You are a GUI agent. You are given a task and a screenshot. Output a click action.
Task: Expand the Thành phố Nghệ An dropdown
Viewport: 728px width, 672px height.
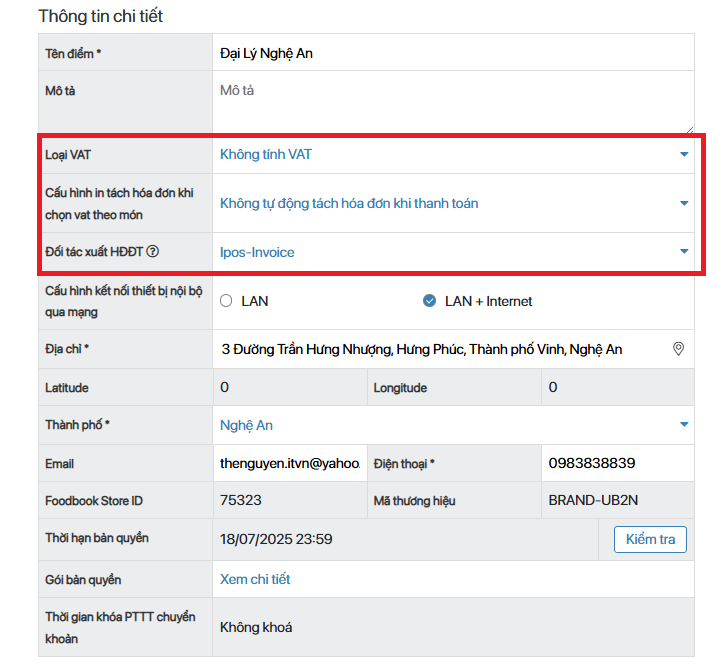[455, 425]
